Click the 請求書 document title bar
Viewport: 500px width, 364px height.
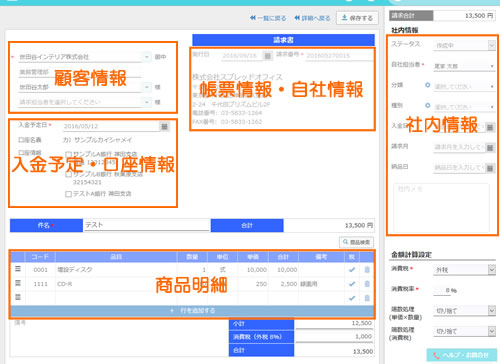pyautogui.click(x=283, y=40)
